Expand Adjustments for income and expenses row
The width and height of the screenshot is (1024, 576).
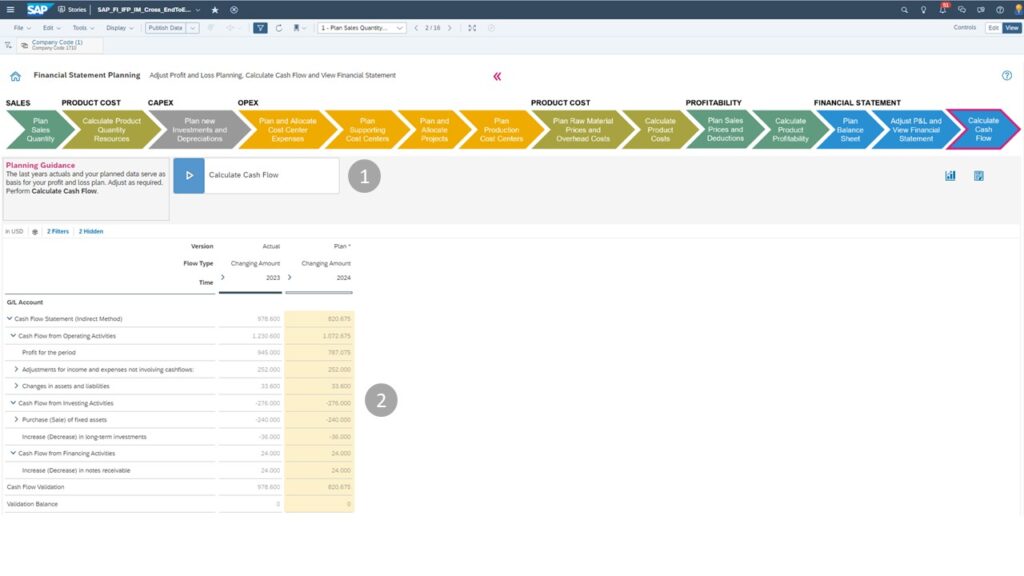[17, 369]
